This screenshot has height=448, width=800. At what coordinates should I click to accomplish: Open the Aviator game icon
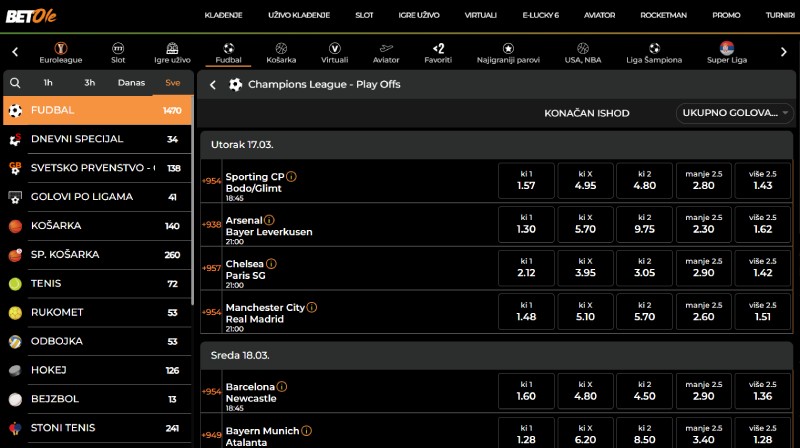point(386,48)
